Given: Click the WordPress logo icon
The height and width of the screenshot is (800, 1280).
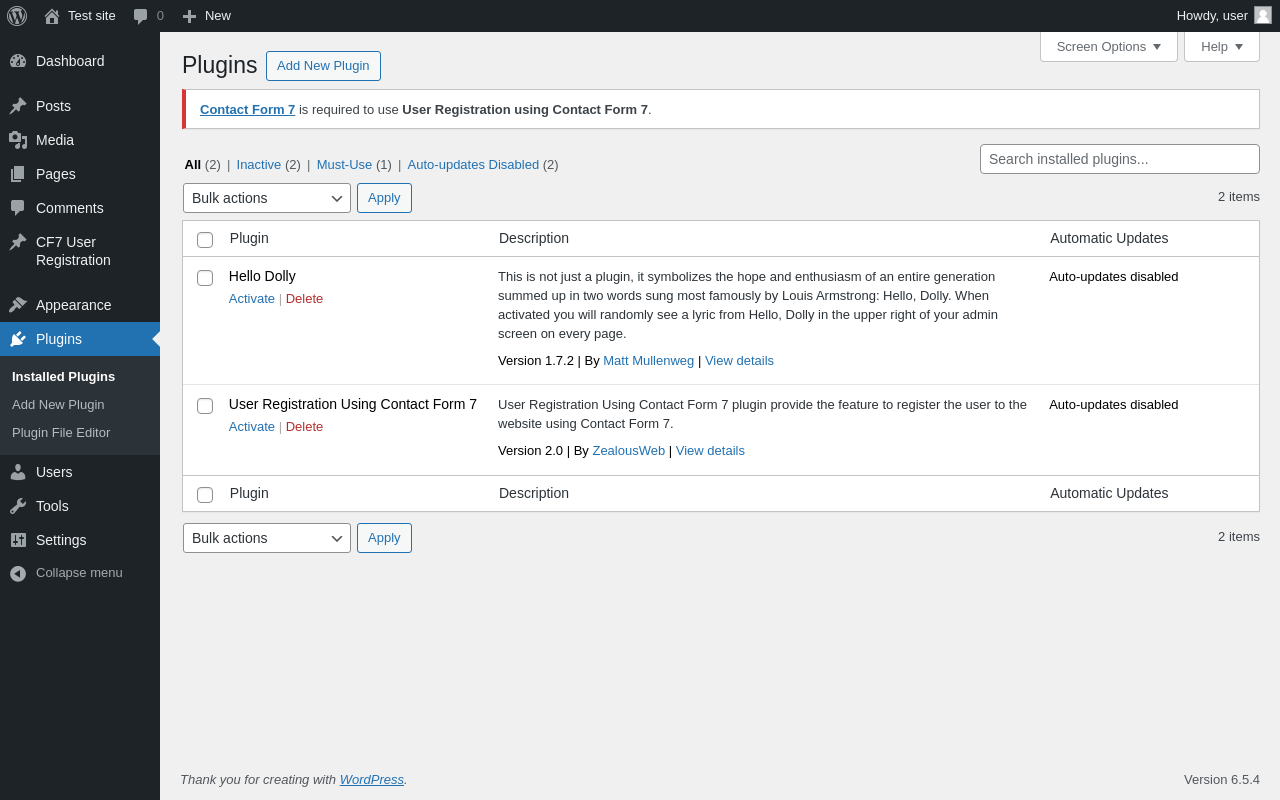Looking at the screenshot, I should (17, 16).
